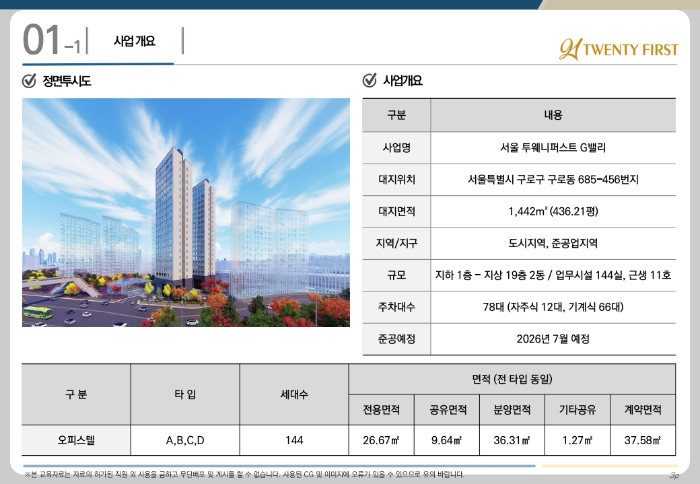Image resolution: width=700 pixels, height=484 pixels.
Task: Click the 144 unit count cell
Action: pyautogui.click(x=294, y=440)
